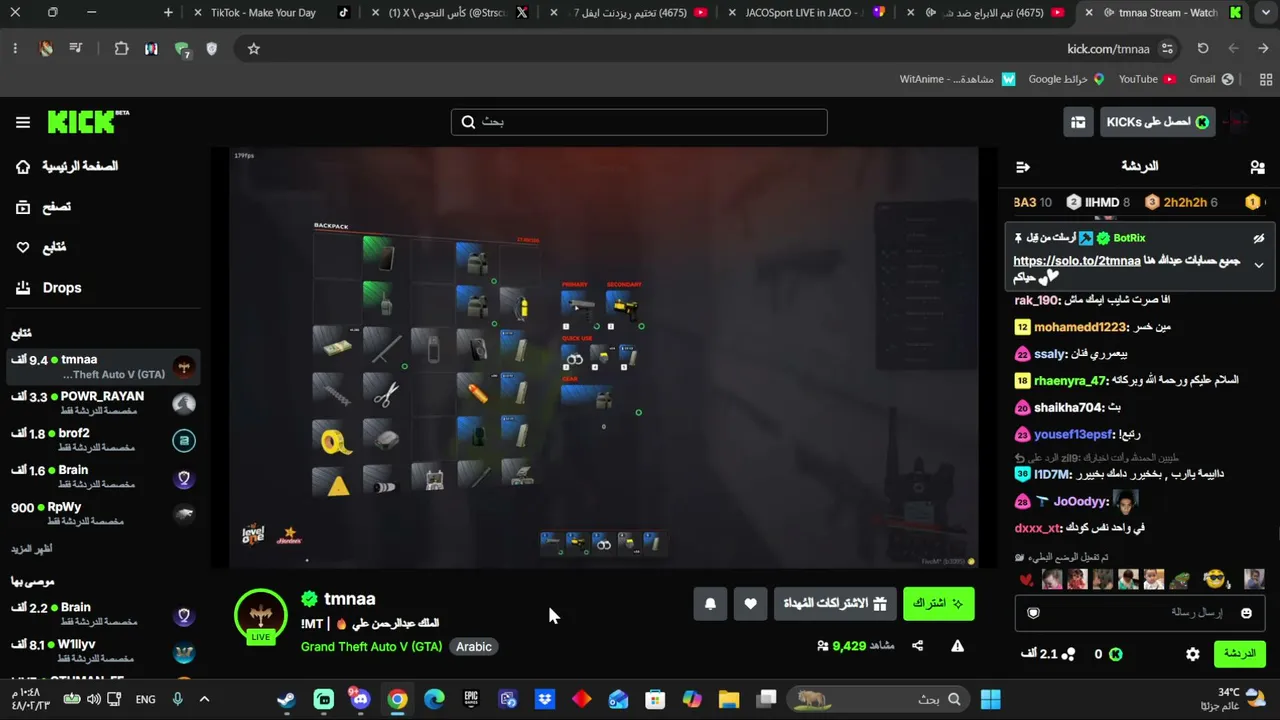
Task: Click the stream video player
Action: click(604, 357)
